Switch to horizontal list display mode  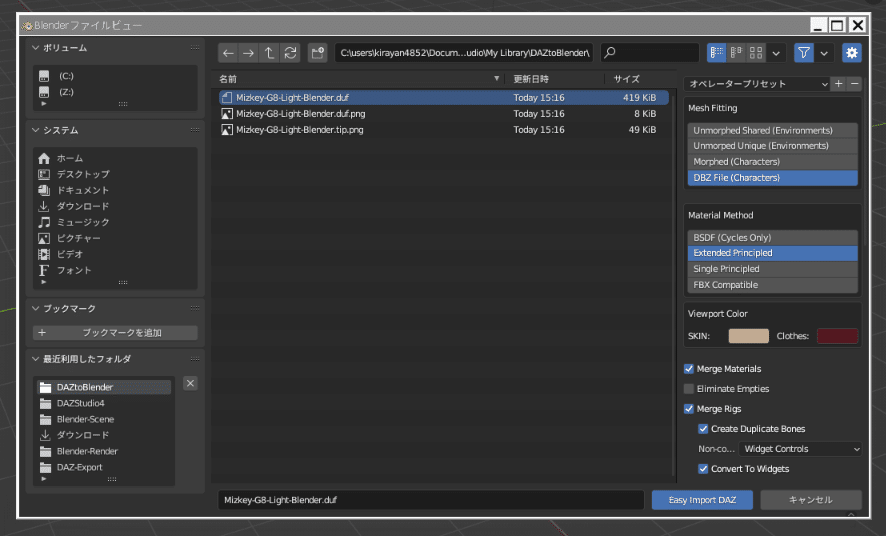736,53
